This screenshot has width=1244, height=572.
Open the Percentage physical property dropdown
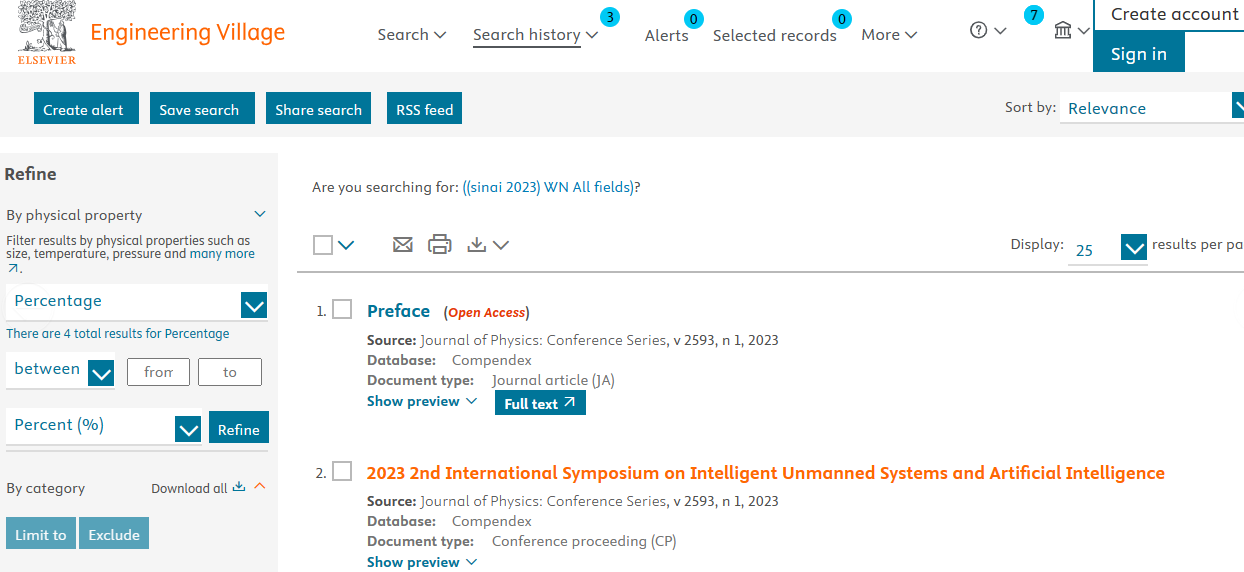click(x=136, y=302)
